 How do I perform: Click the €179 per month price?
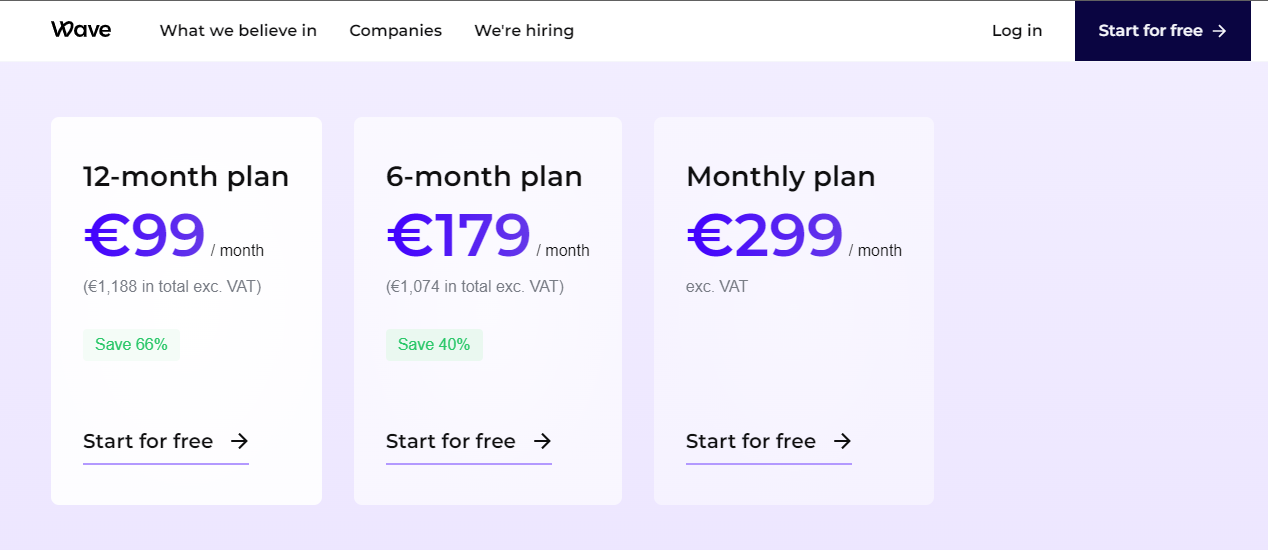(459, 236)
